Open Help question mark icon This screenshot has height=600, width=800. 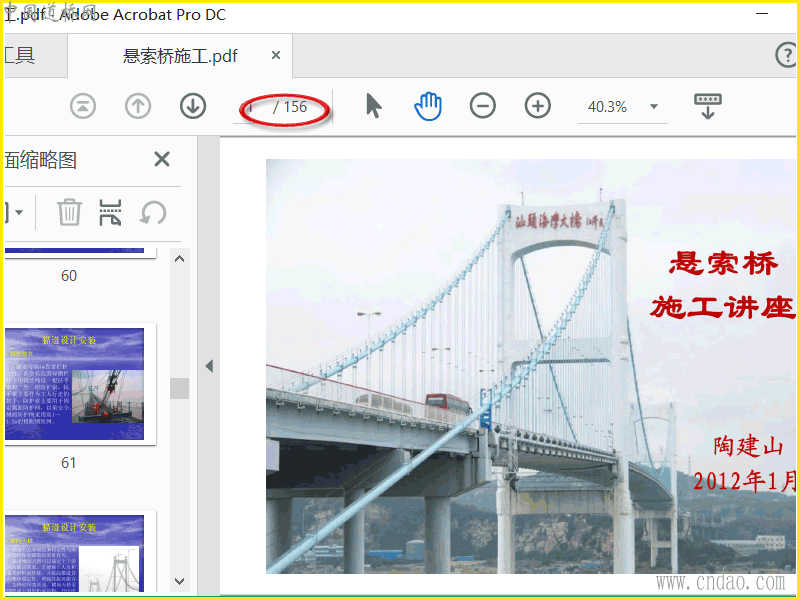pos(786,55)
